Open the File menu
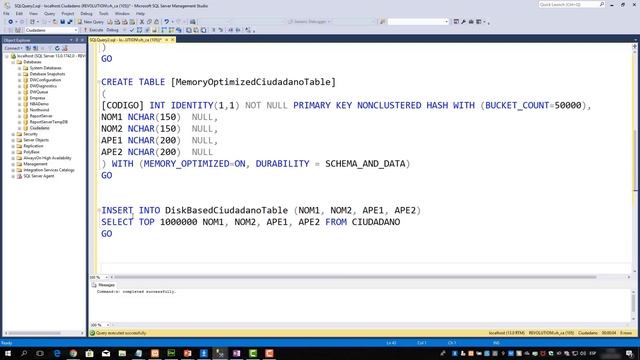The width and height of the screenshot is (640, 360). point(6,13)
